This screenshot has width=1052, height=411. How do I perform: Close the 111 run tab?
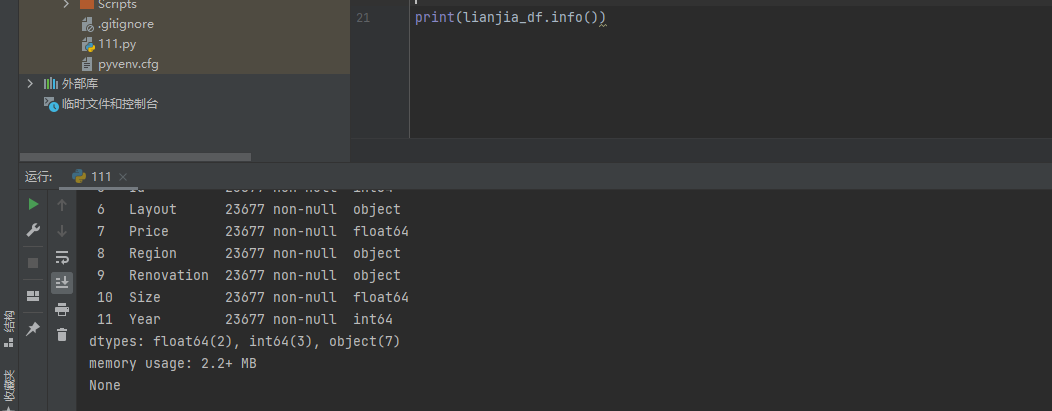coord(124,177)
